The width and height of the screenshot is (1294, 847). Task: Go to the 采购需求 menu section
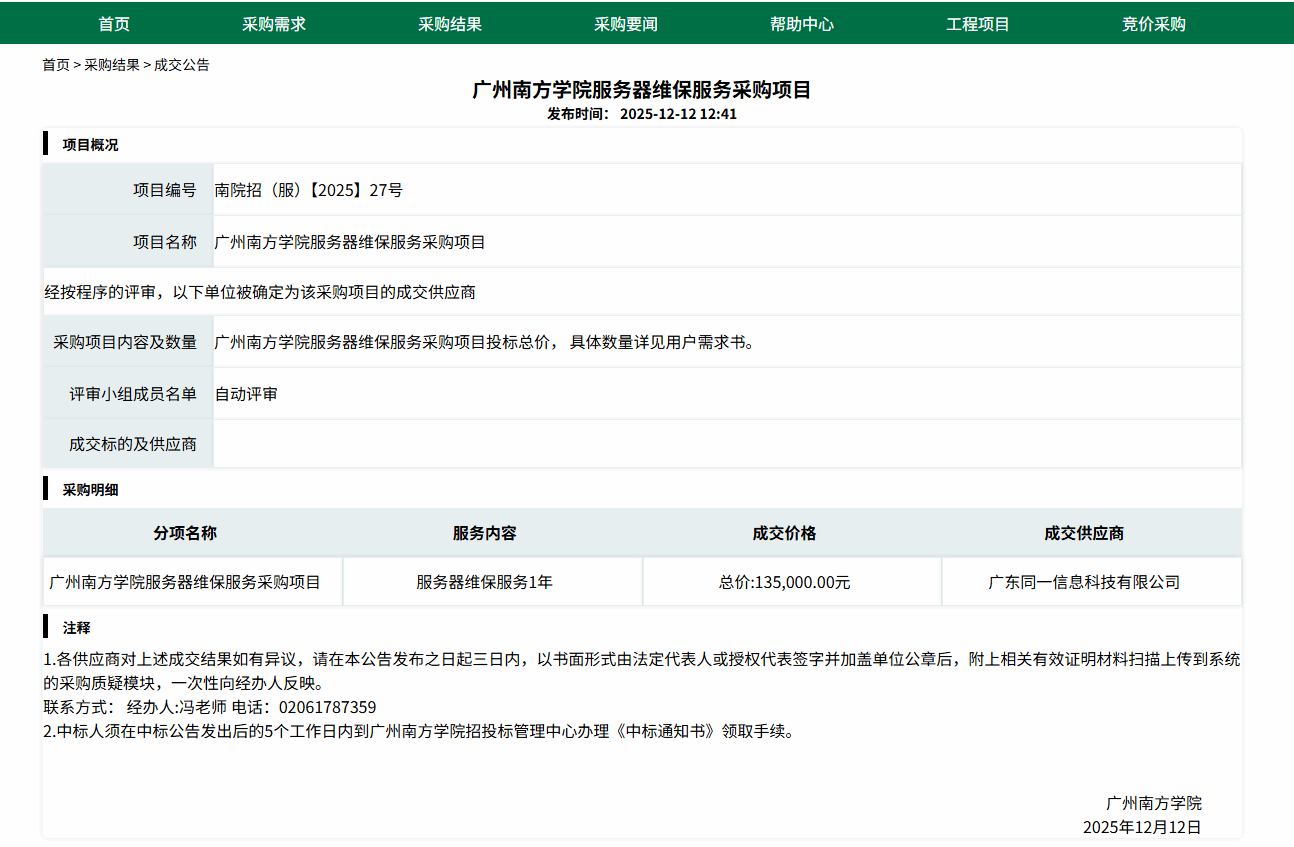(x=273, y=24)
